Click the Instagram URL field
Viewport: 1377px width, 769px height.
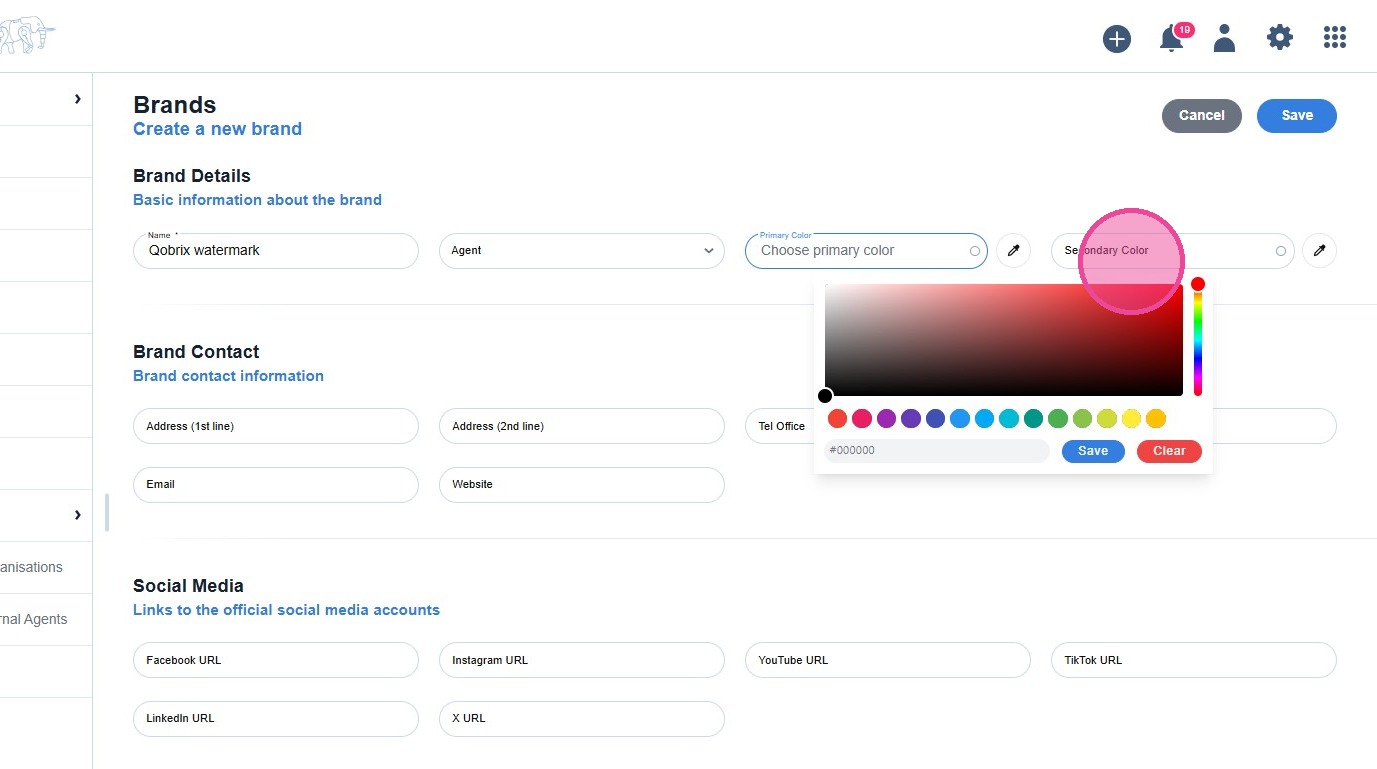[582, 661]
